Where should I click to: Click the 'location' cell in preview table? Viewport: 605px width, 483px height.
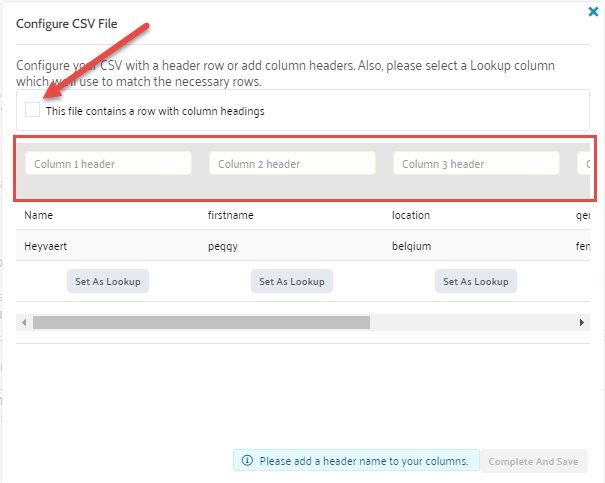pos(413,215)
